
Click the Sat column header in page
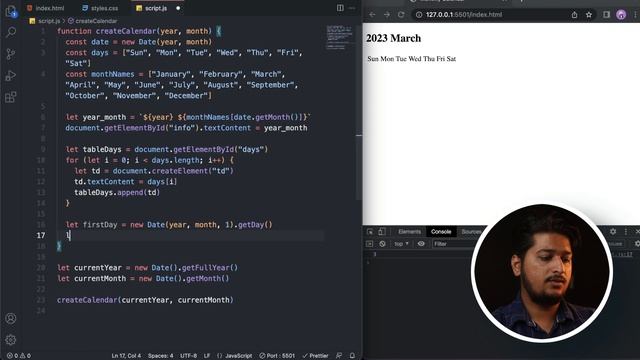click(x=451, y=59)
